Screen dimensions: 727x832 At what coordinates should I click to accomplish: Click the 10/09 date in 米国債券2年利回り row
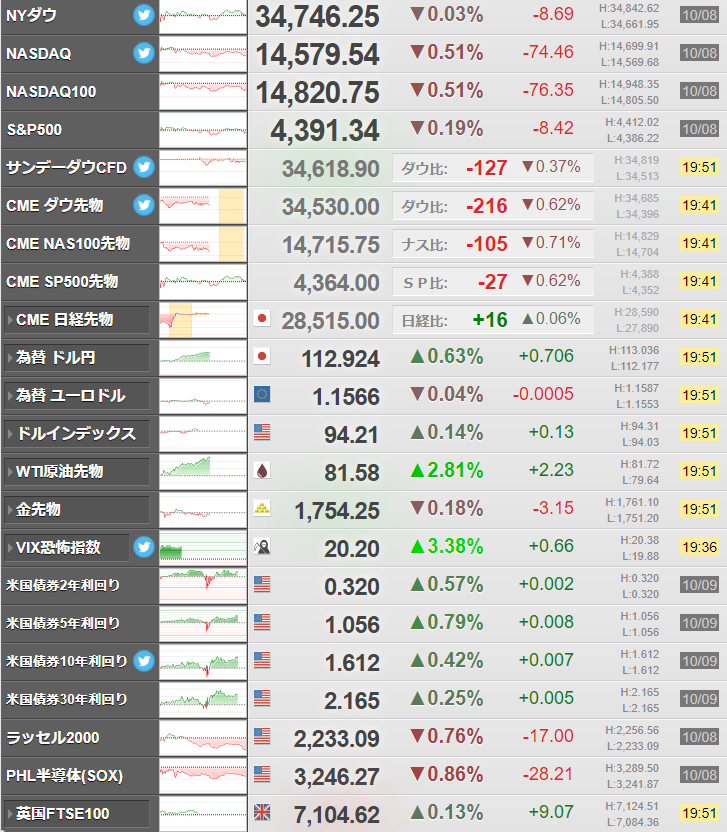coord(699,585)
